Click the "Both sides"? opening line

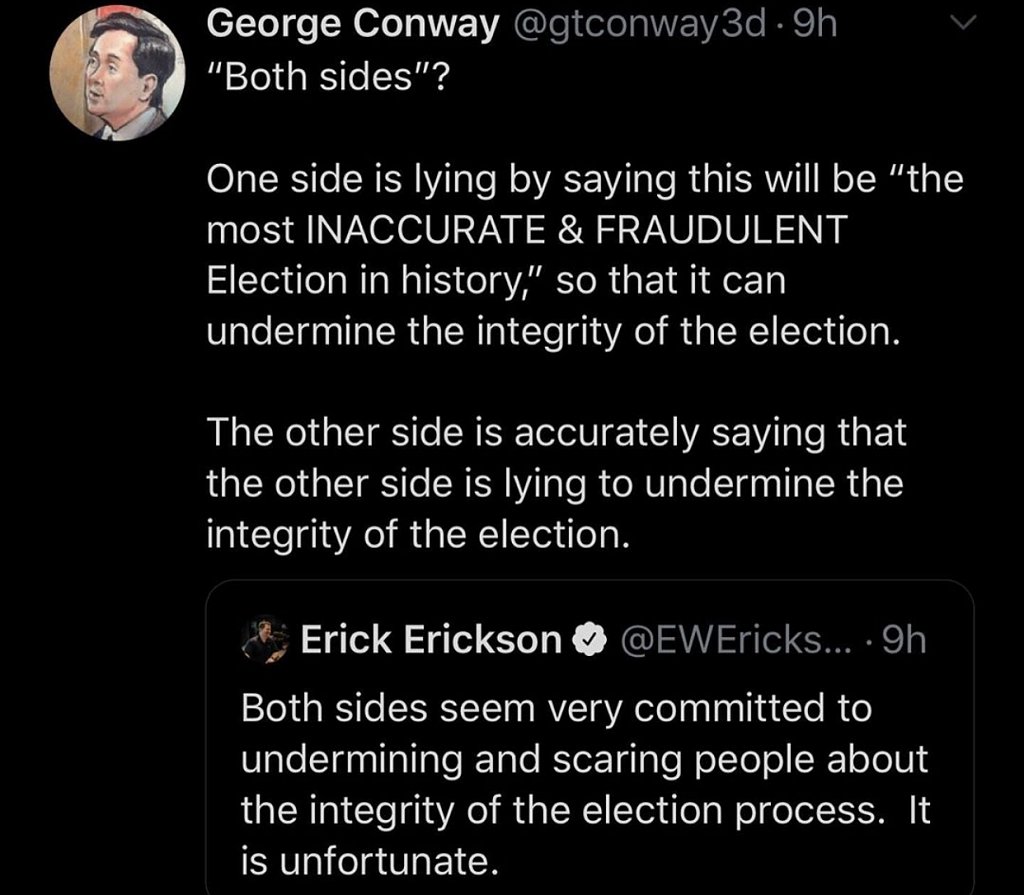[x=330, y=80]
